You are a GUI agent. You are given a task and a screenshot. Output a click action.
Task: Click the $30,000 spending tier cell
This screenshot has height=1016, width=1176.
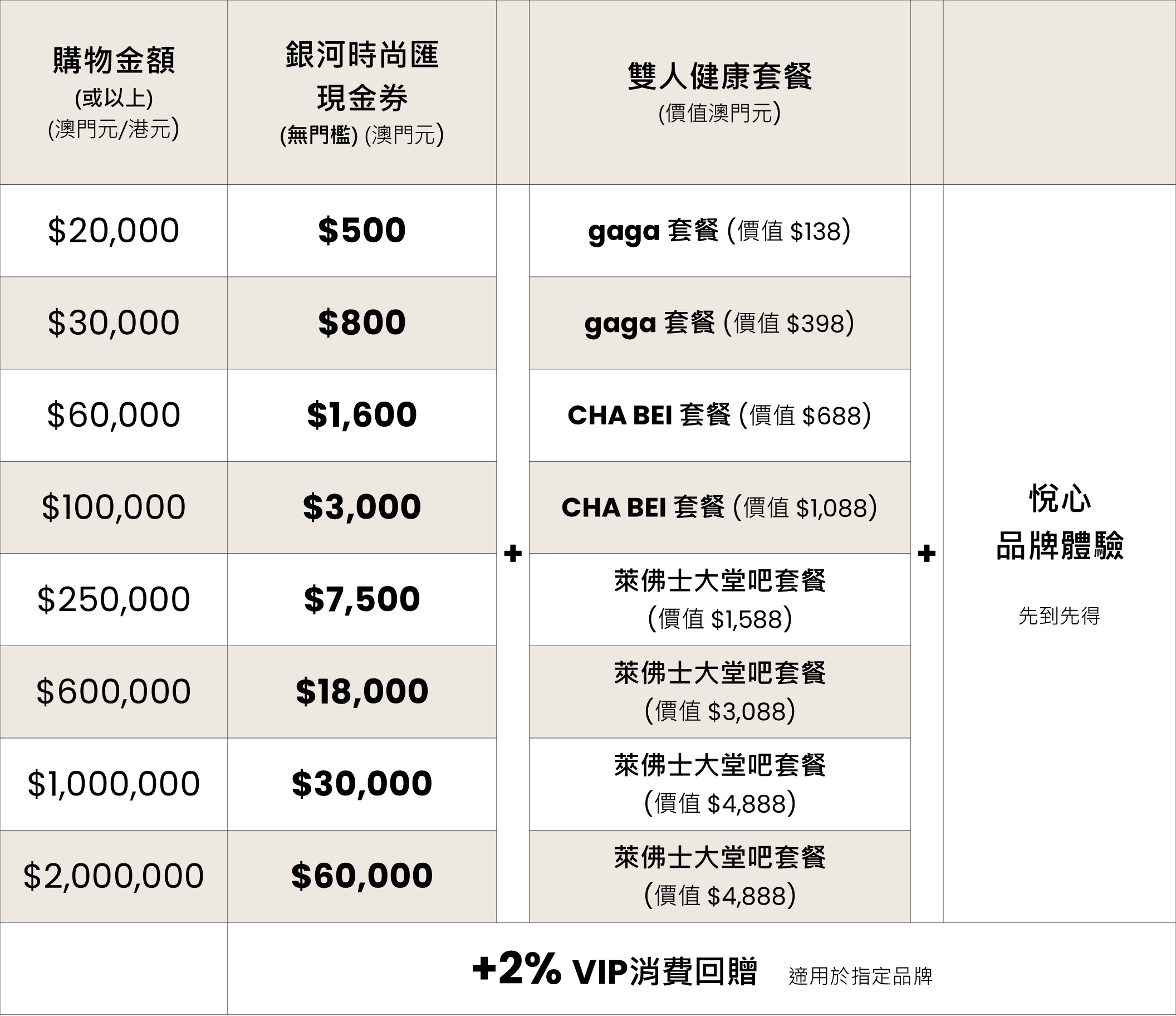click(x=114, y=323)
